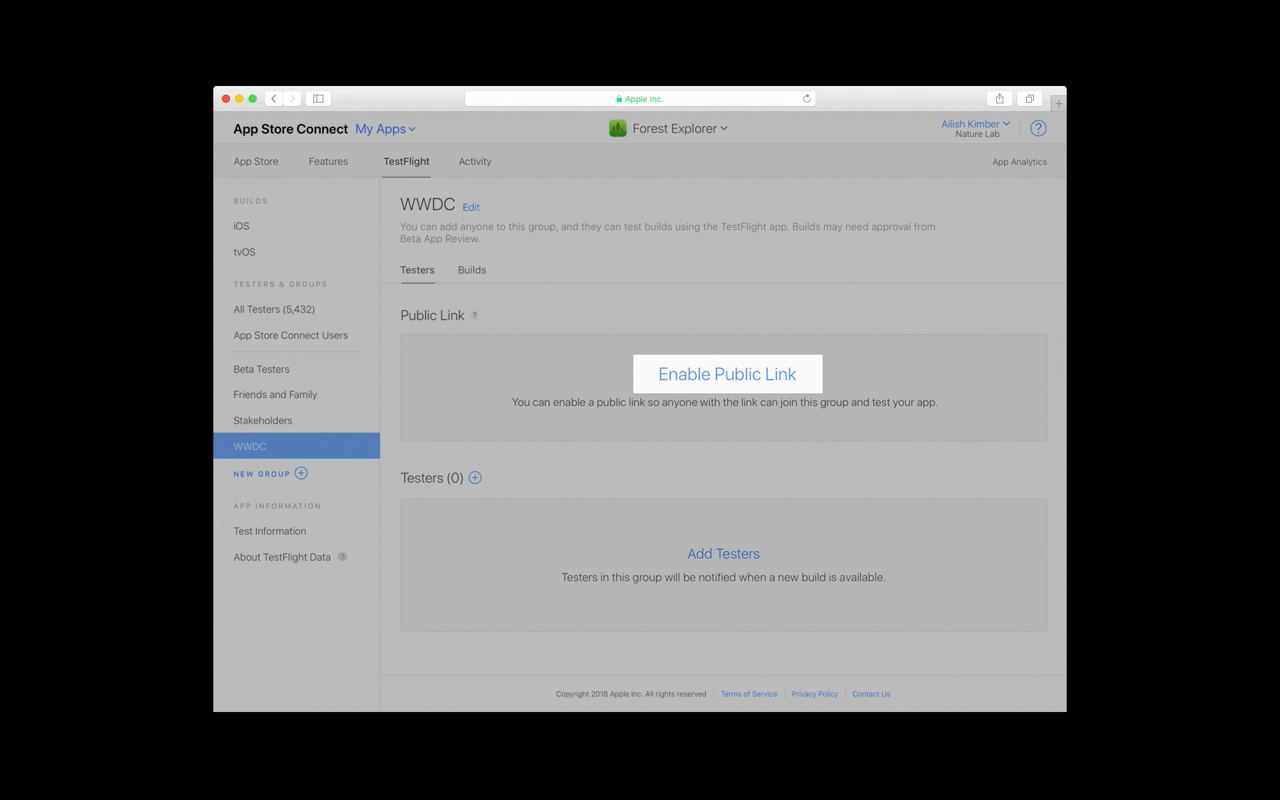Switch to the App Store tab
The height and width of the screenshot is (800, 1280).
(256, 161)
